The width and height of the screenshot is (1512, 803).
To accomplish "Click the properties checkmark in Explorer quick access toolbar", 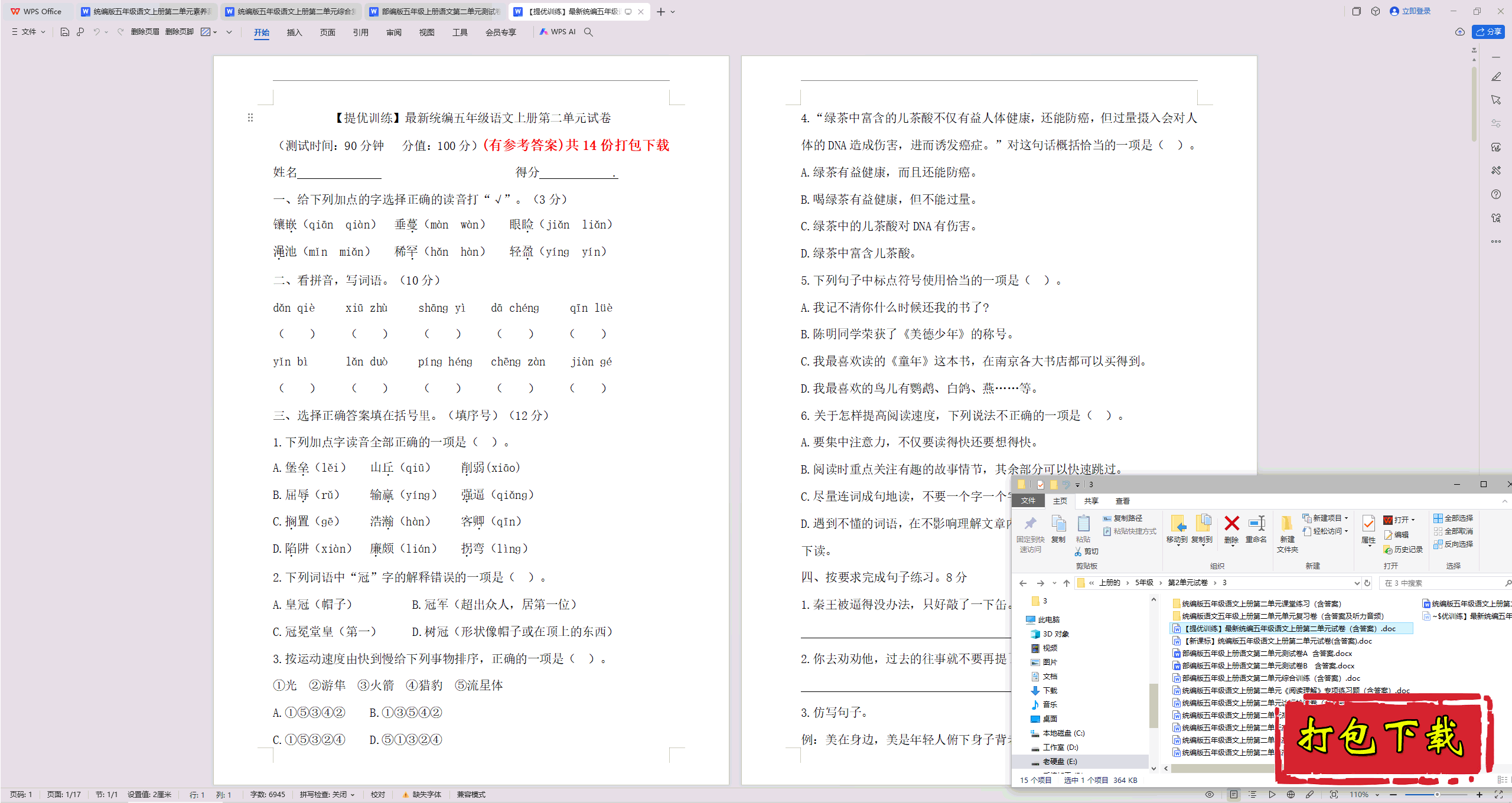I will [1040, 485].
